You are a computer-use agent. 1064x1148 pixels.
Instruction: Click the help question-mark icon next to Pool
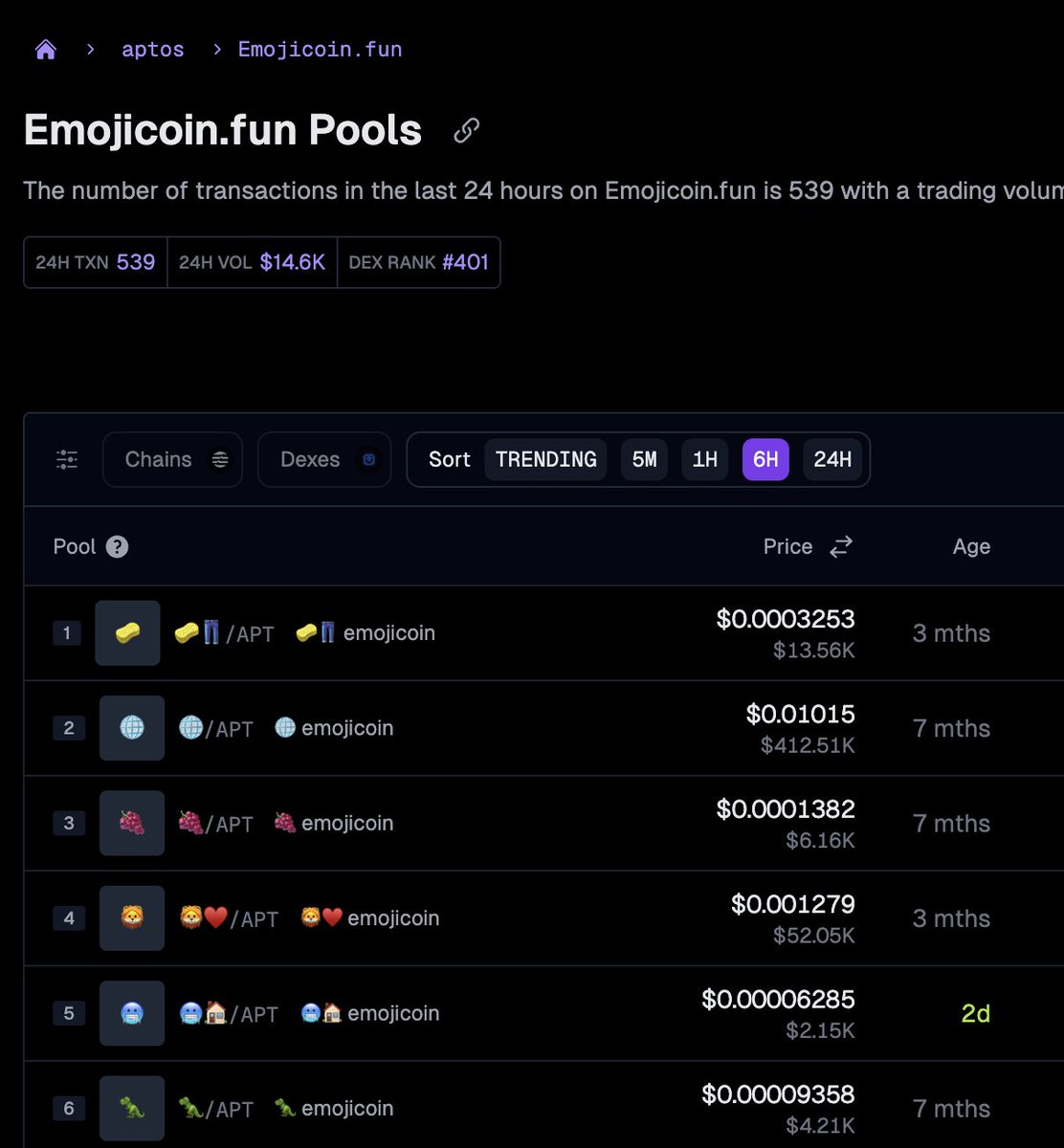117,546
